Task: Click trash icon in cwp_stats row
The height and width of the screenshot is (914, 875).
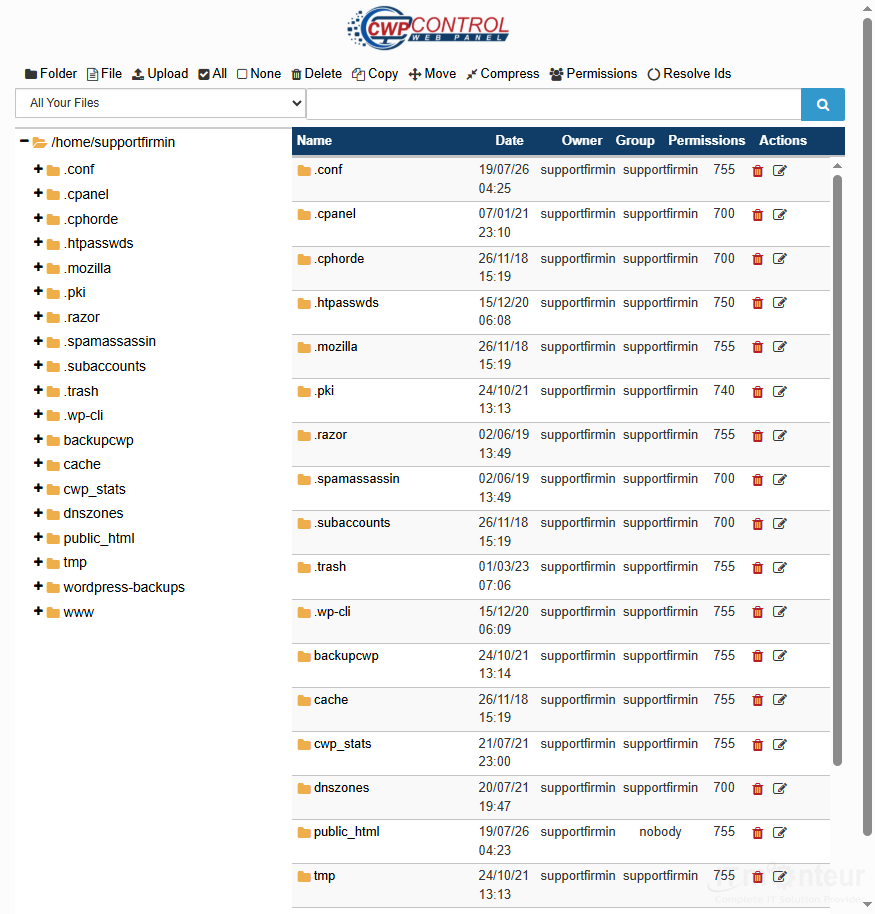Action: pyautogui.click(x=757, y=745)
